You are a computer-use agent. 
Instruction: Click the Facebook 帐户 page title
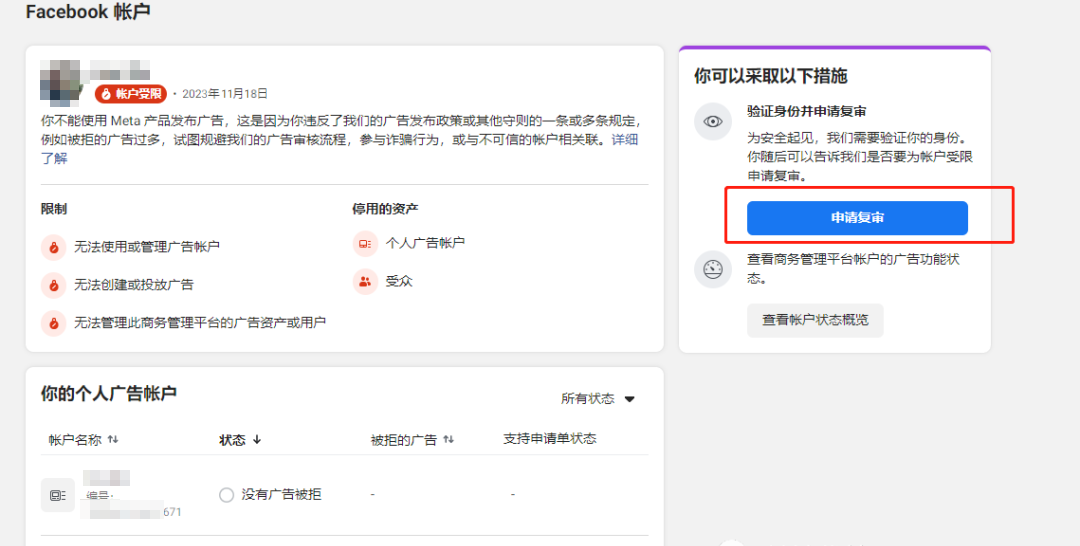tap(88, 12)
